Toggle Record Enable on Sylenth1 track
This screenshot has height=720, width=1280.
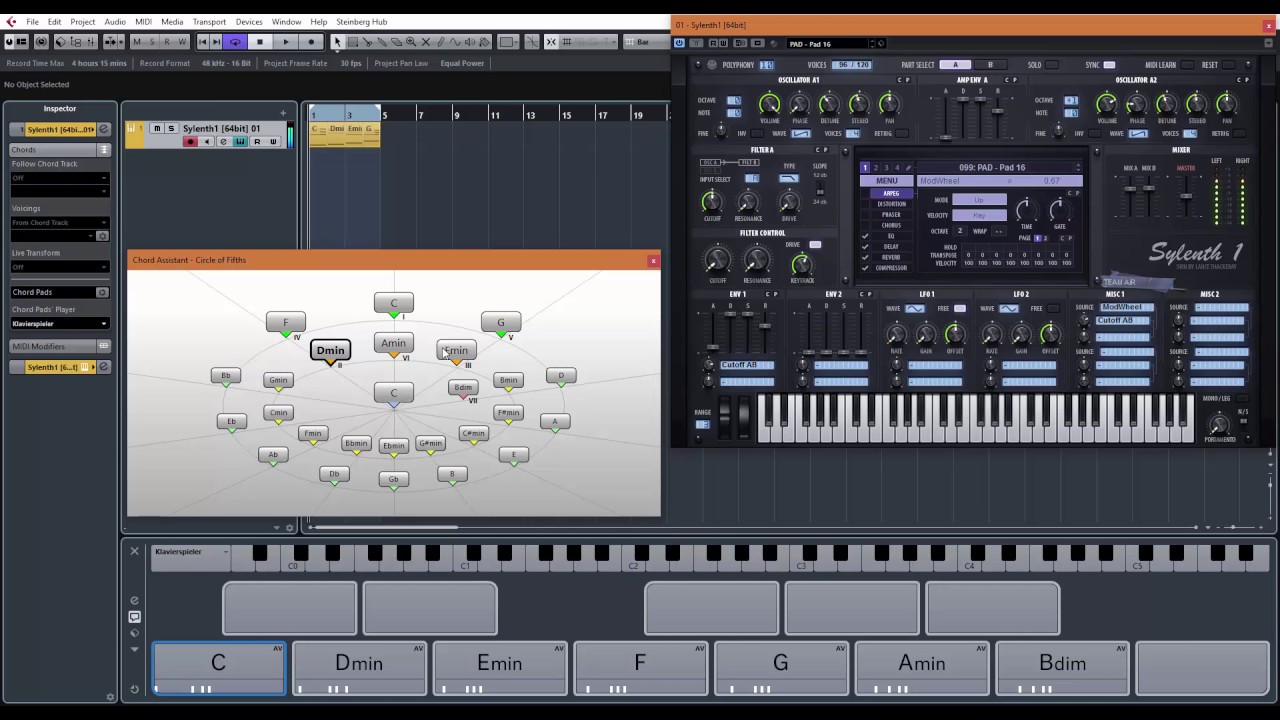190,141
